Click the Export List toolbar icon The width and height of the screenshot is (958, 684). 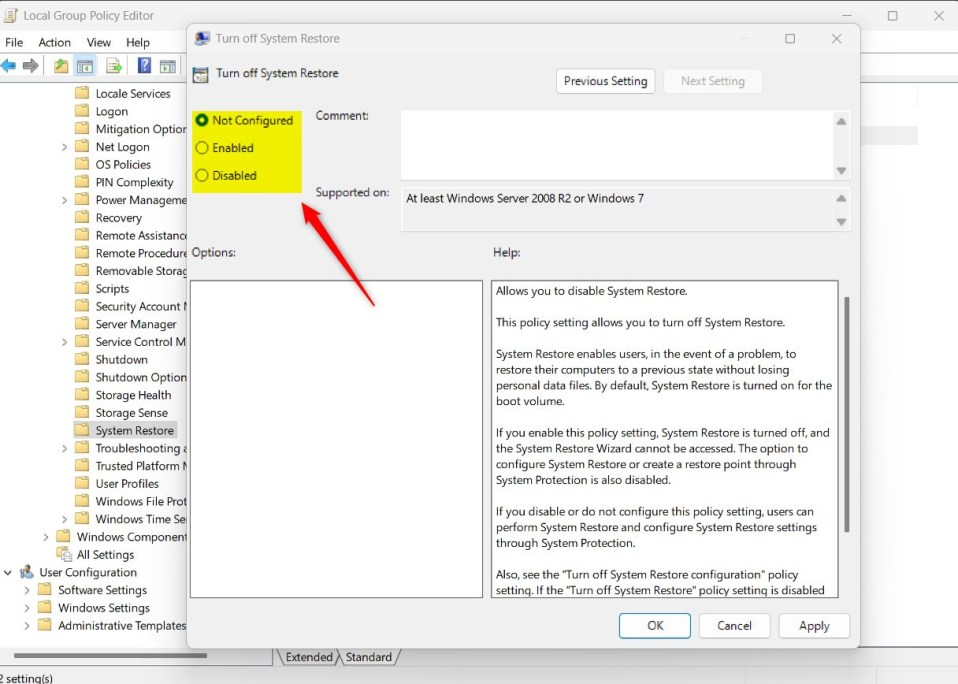coord(114,65)
